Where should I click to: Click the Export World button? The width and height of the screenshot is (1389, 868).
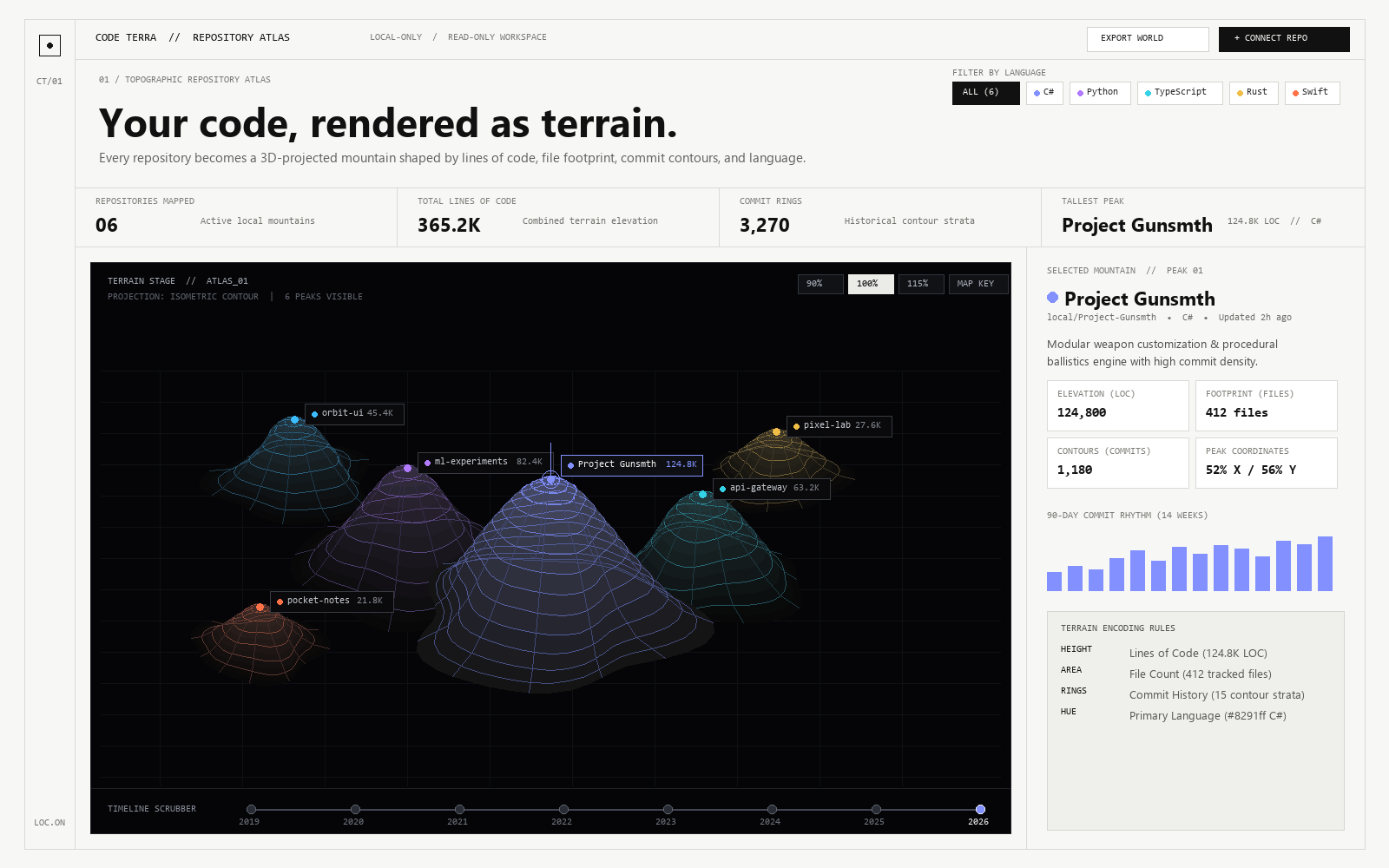click(1148, 39)
